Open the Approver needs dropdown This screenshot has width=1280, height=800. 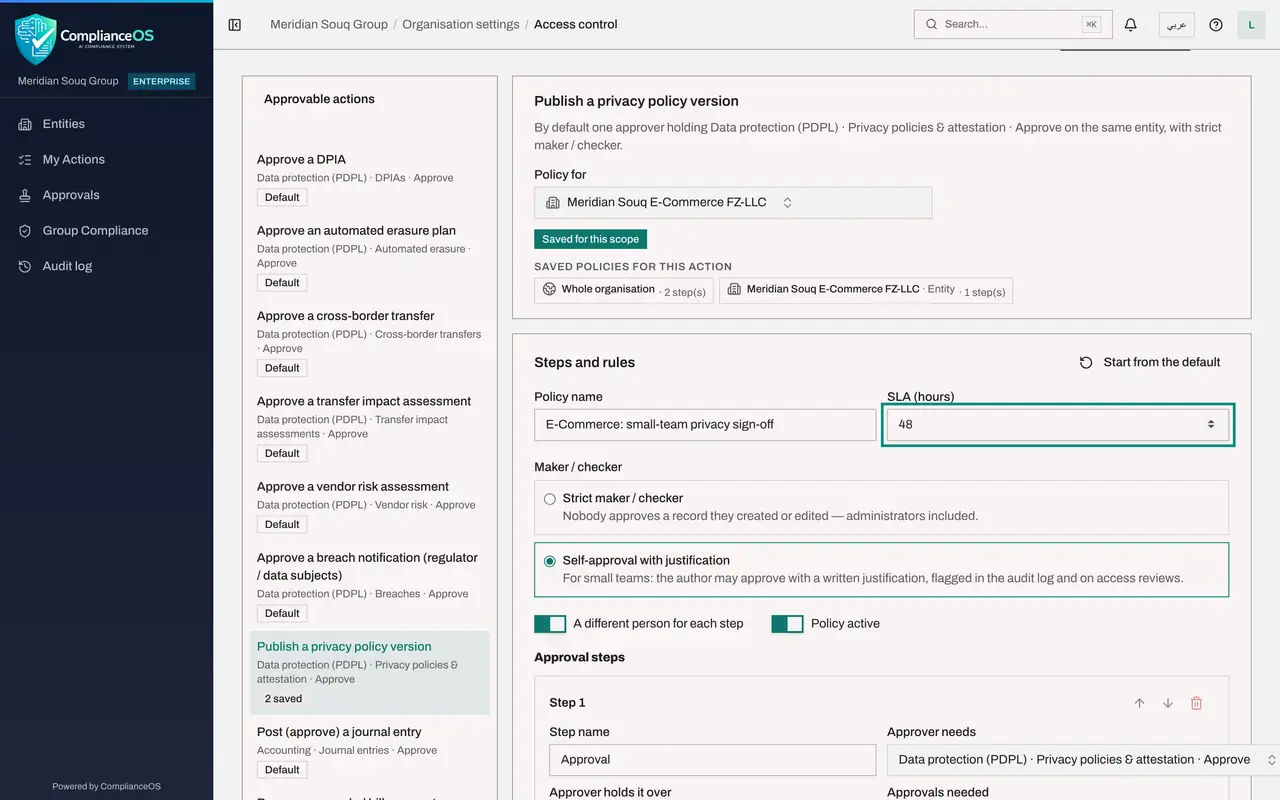(1084, 760)
